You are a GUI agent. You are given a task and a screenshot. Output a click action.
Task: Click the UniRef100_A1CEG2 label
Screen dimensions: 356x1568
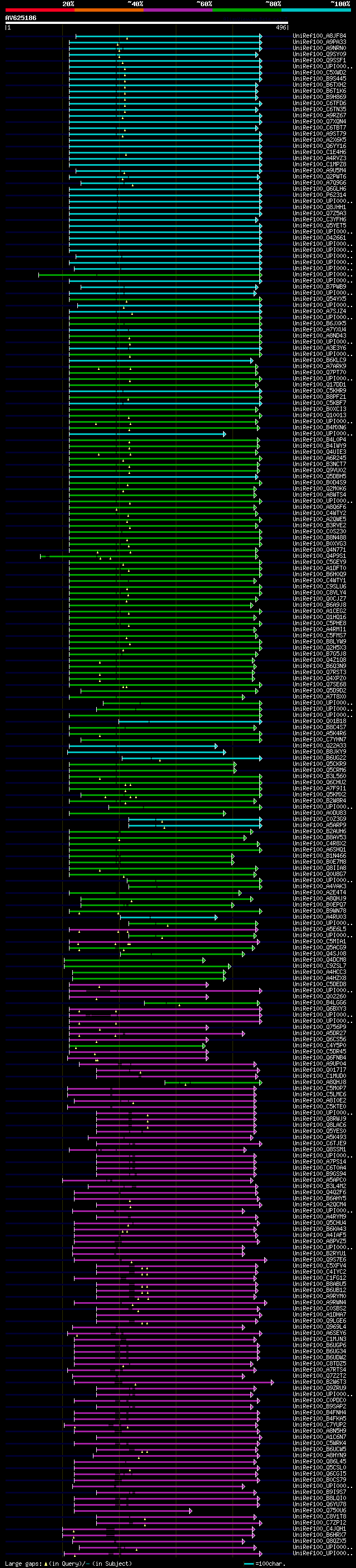[319, 611]
